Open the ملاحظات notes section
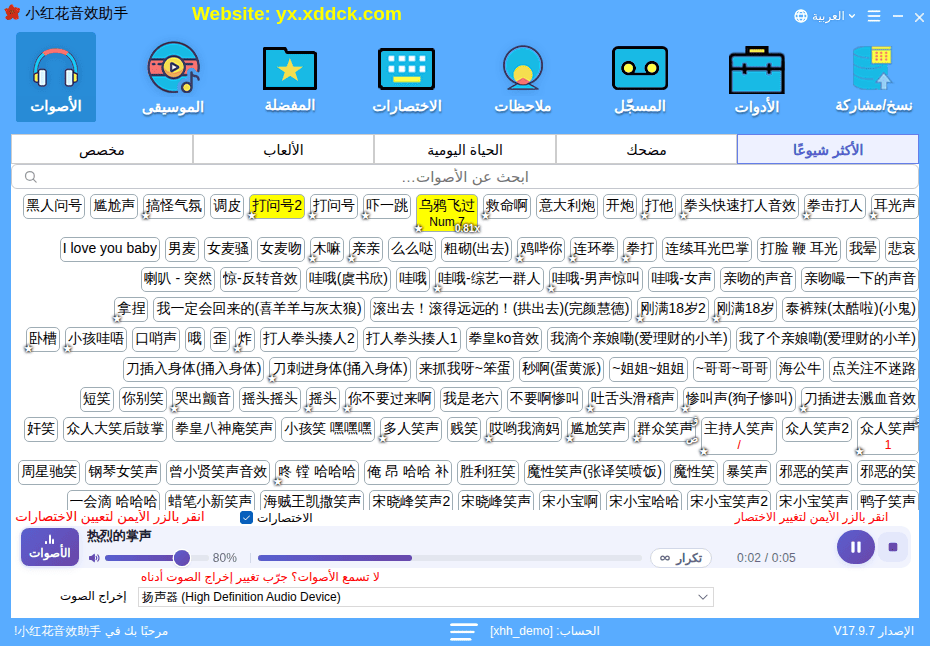 click(523, 77)
